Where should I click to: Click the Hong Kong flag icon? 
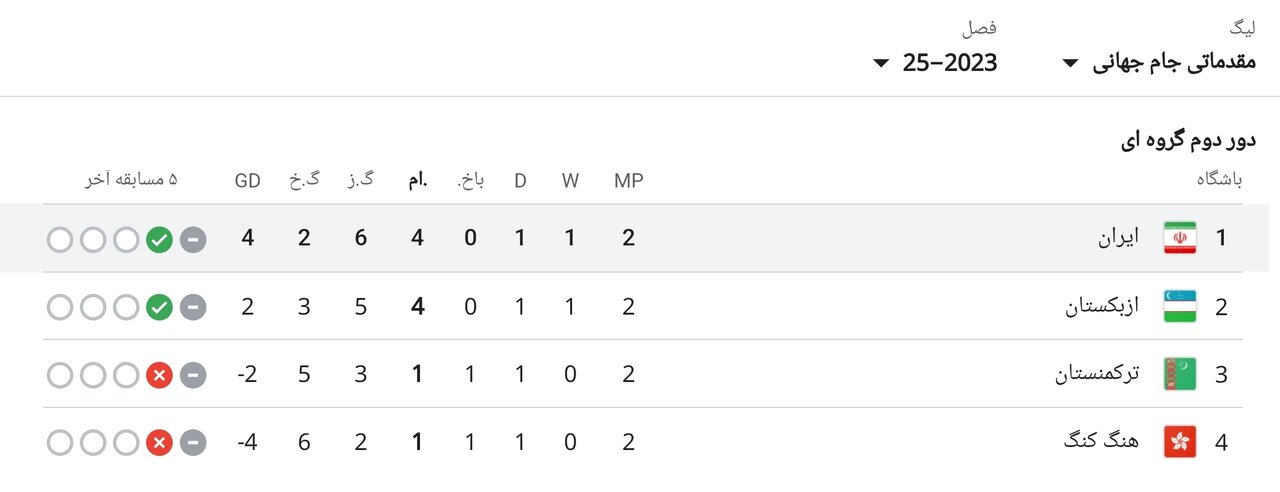pyautogui.click(x=1180, y=442)
